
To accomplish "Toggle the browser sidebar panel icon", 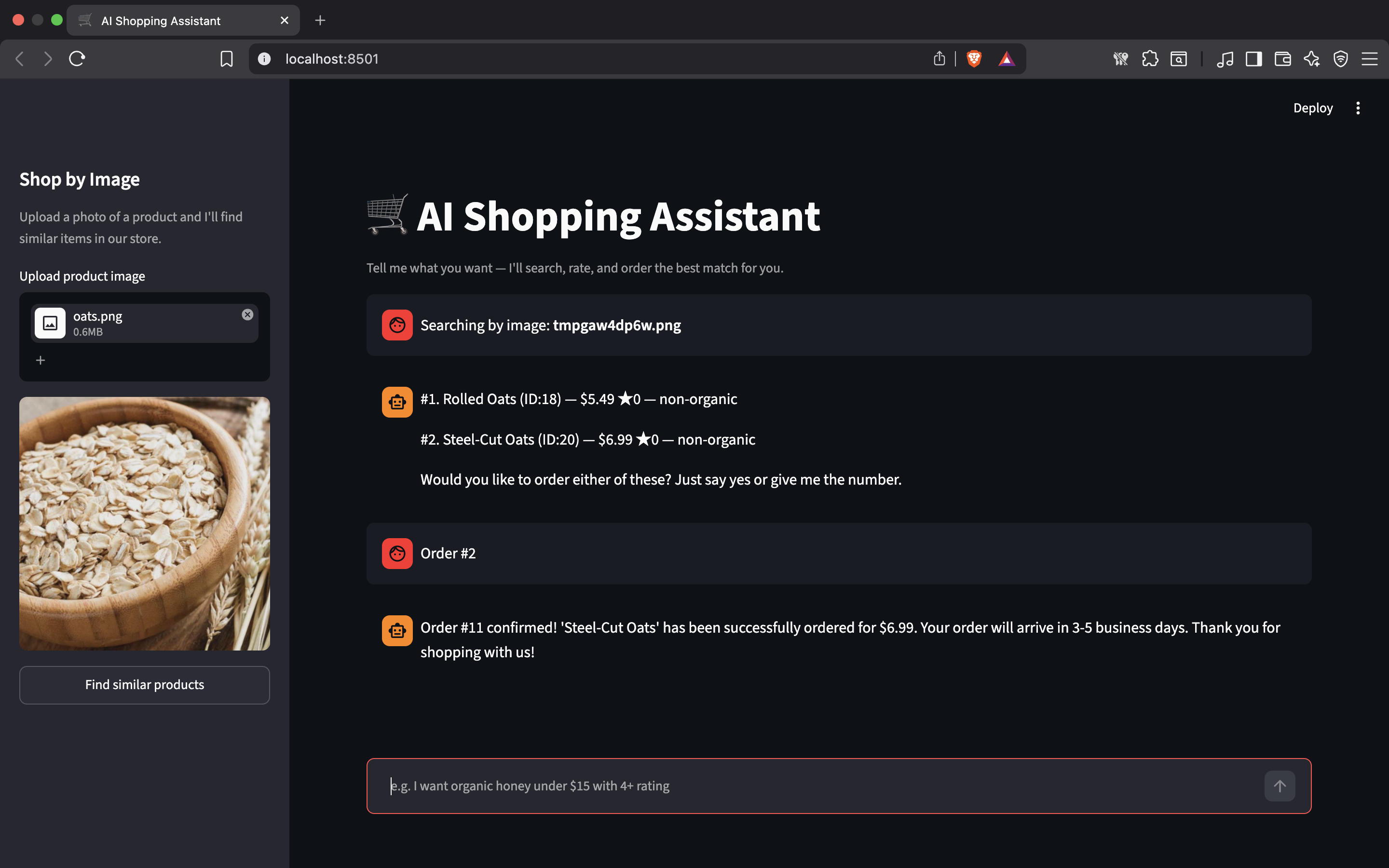I will coord(1253,58).
